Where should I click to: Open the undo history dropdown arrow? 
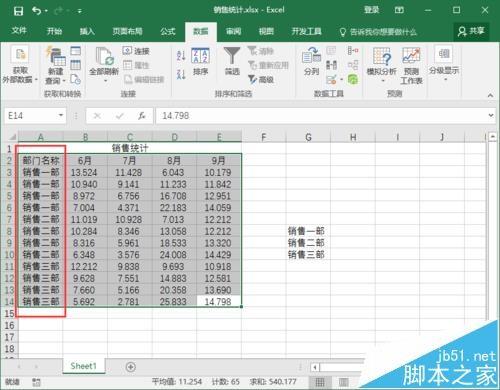46,11
